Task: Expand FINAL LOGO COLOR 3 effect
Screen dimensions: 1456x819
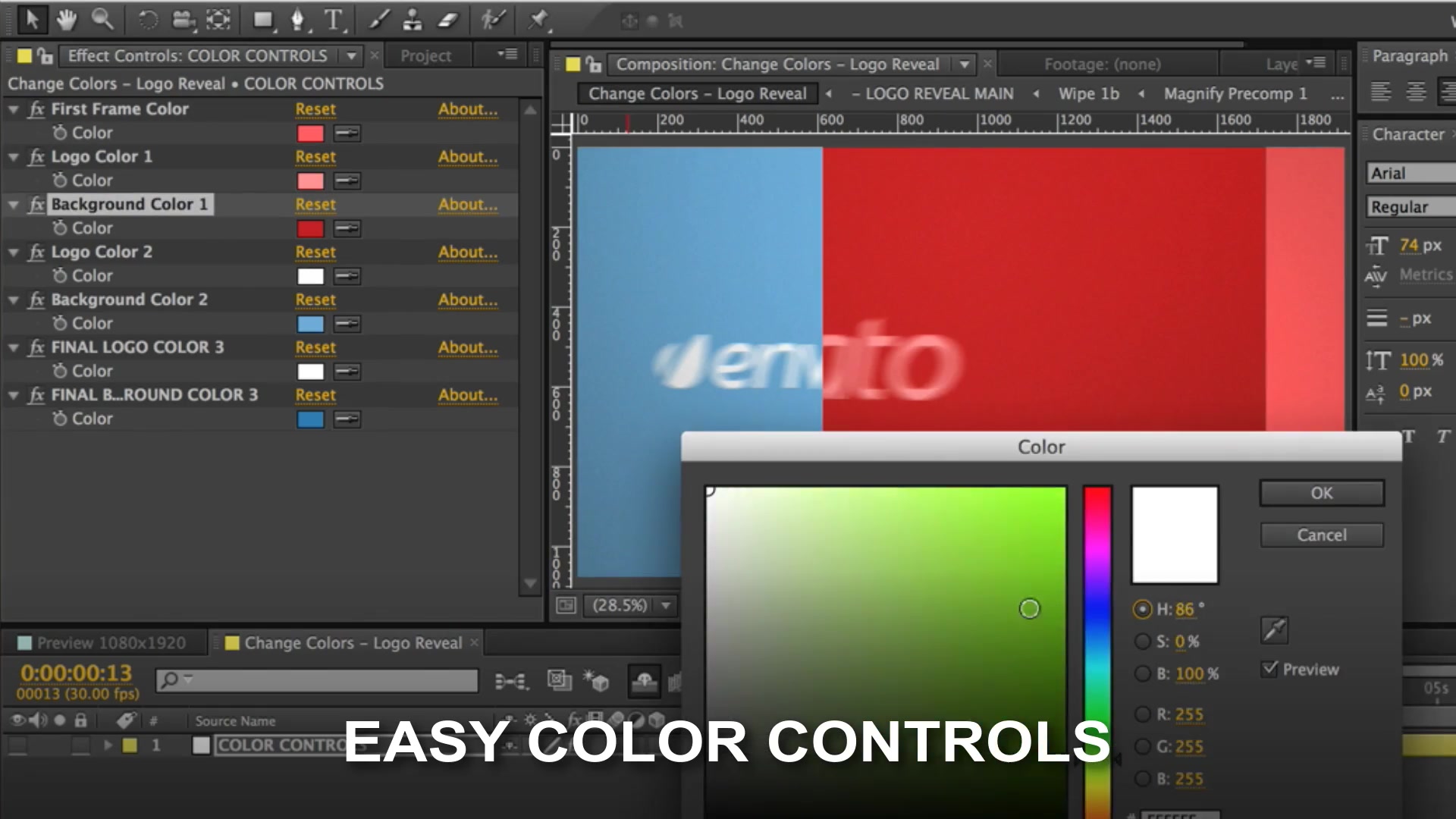Action: [13, 347]
